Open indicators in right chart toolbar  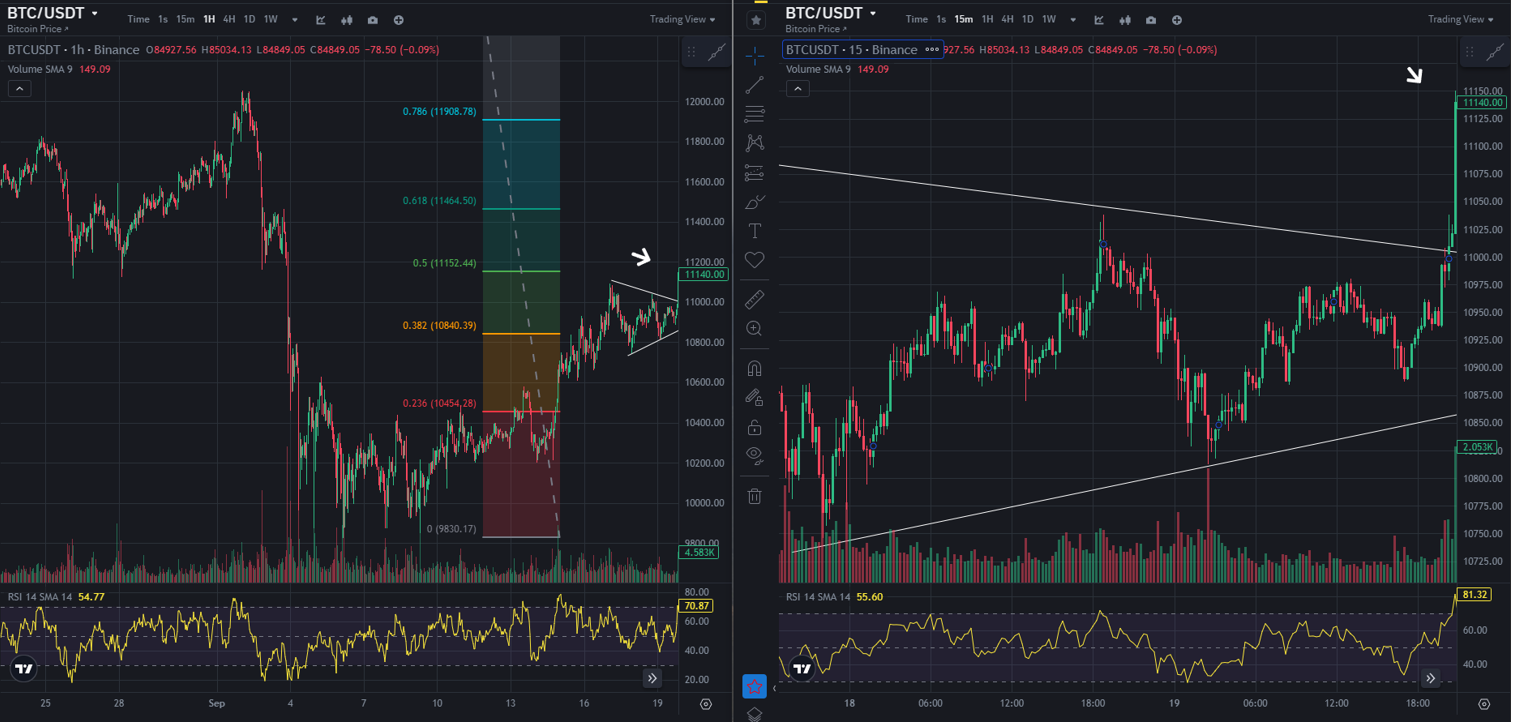point(1099,20)
